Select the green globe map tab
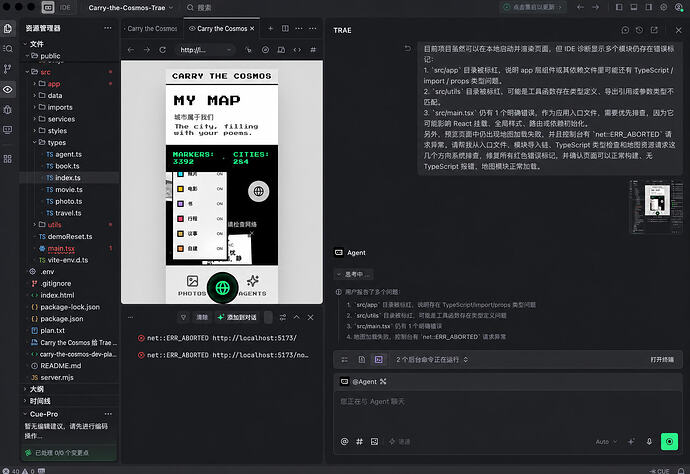690x474 pixels. [223, 288]
